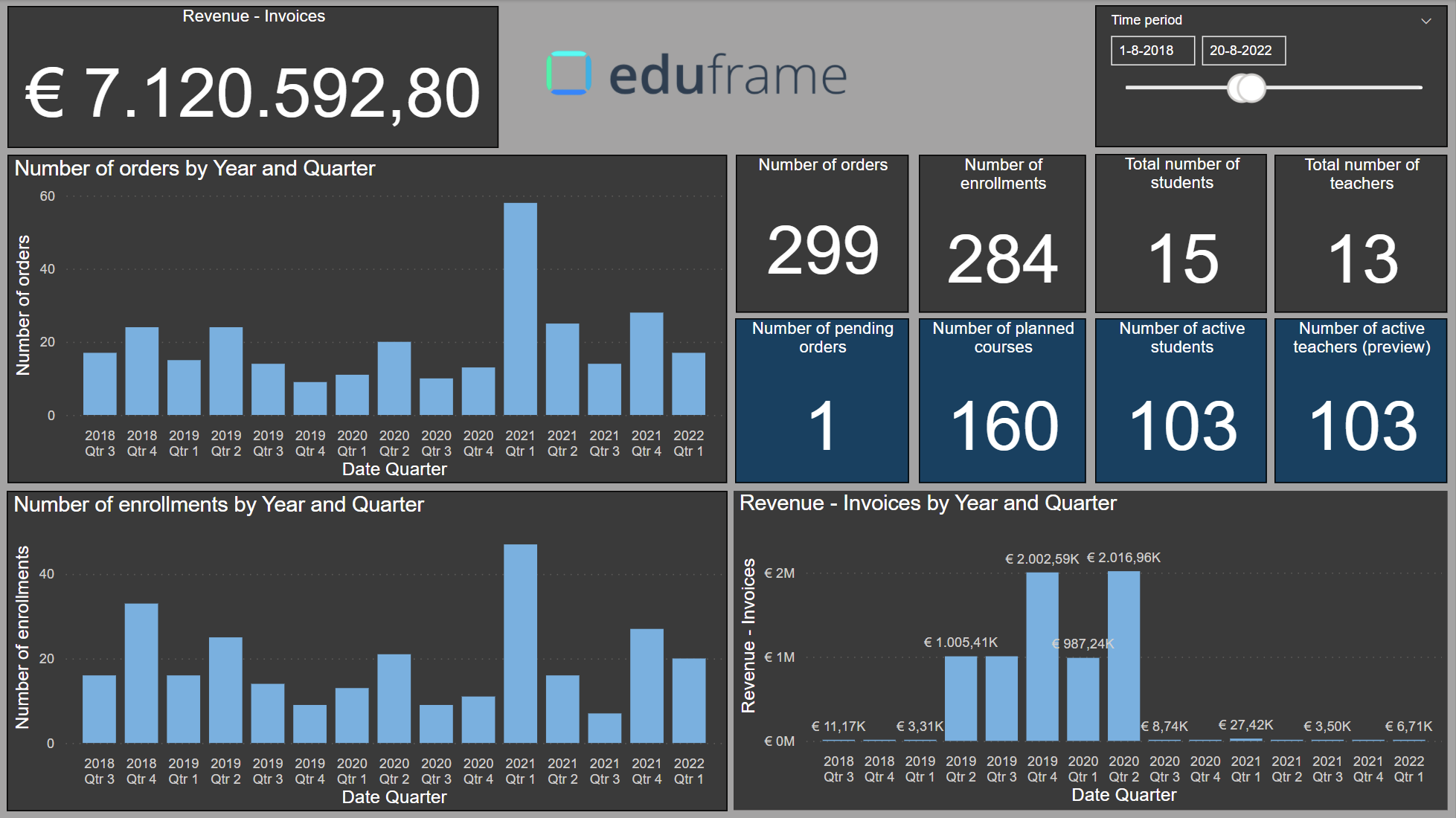Click 2021 Qtr 1 bar in enrollments chart
The image size is (1456, 818).
520,644
